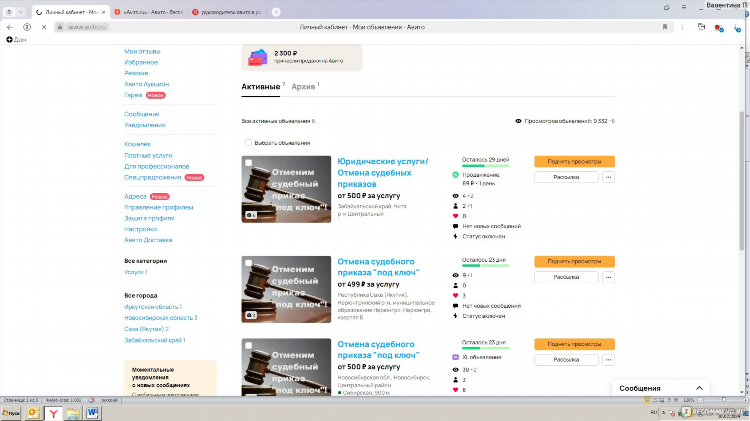Viewport: 750px width, 421px height.
Task: Click the browser address bar
Action: (361, 27)
